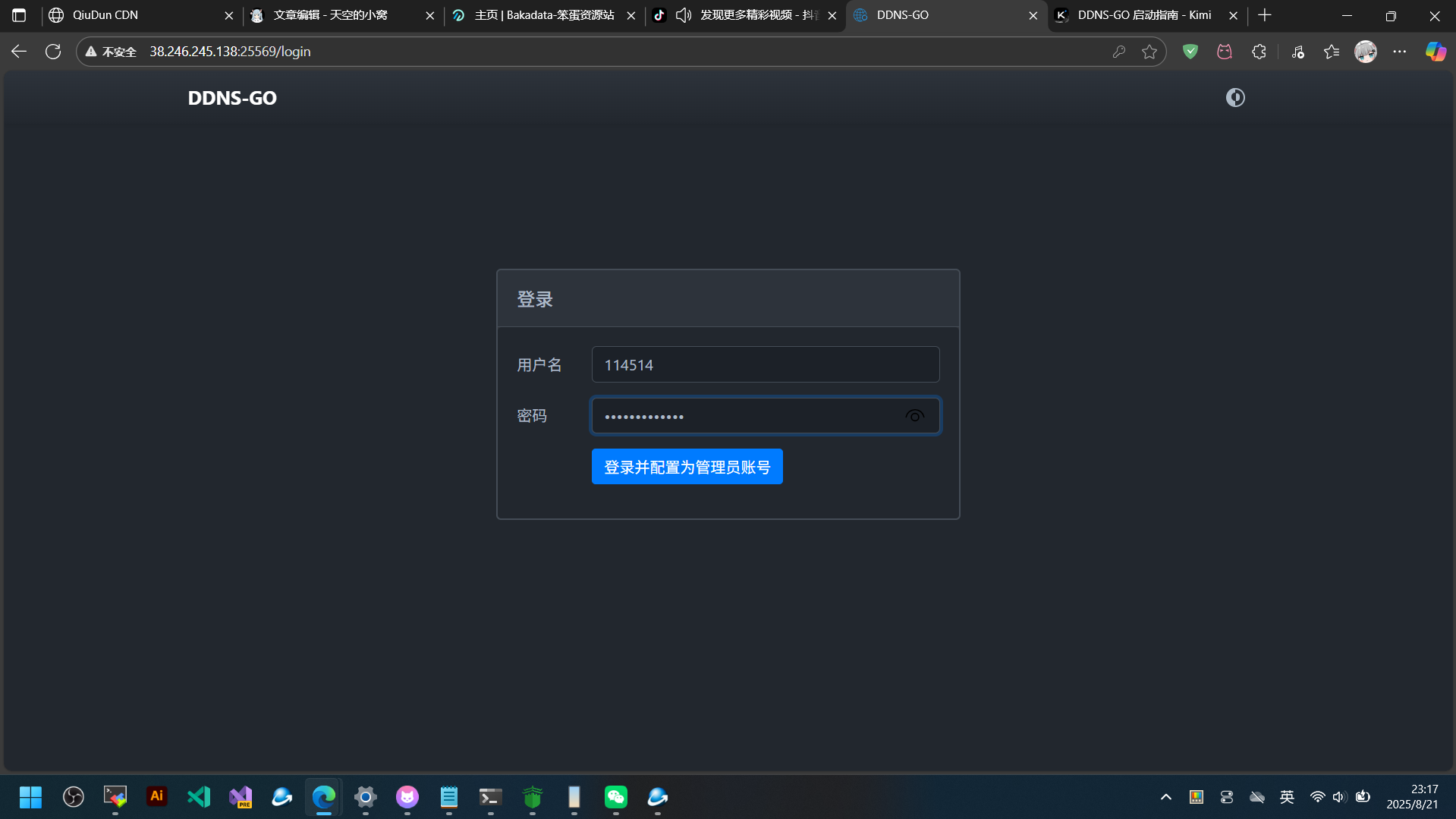The height and width of the screenshot is (819, 1456).
Task: Open the saved passwords key icon
Action: click(x=1118, y=52)
